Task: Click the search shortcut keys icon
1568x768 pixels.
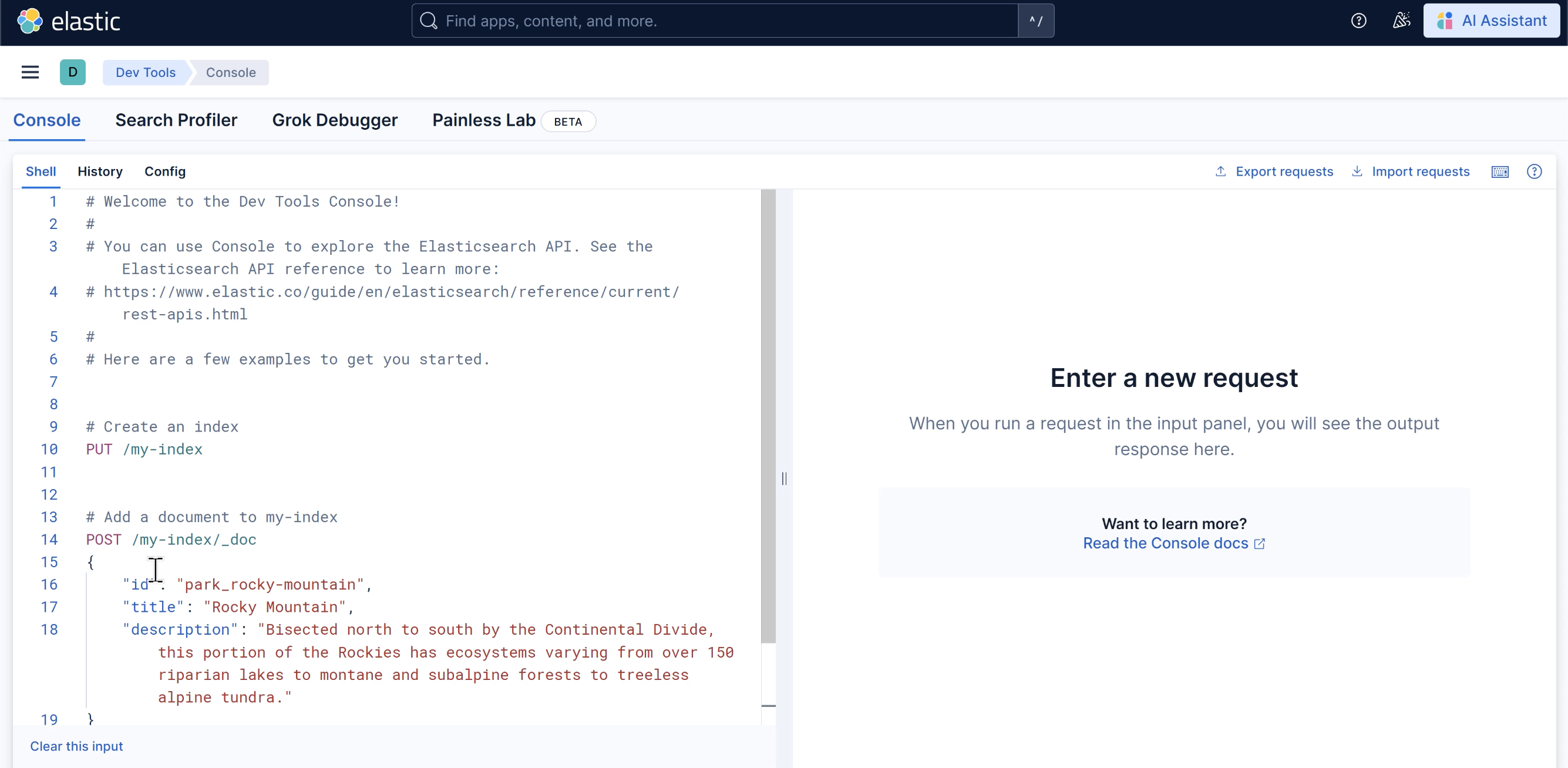Action: tap(1036, 21)
